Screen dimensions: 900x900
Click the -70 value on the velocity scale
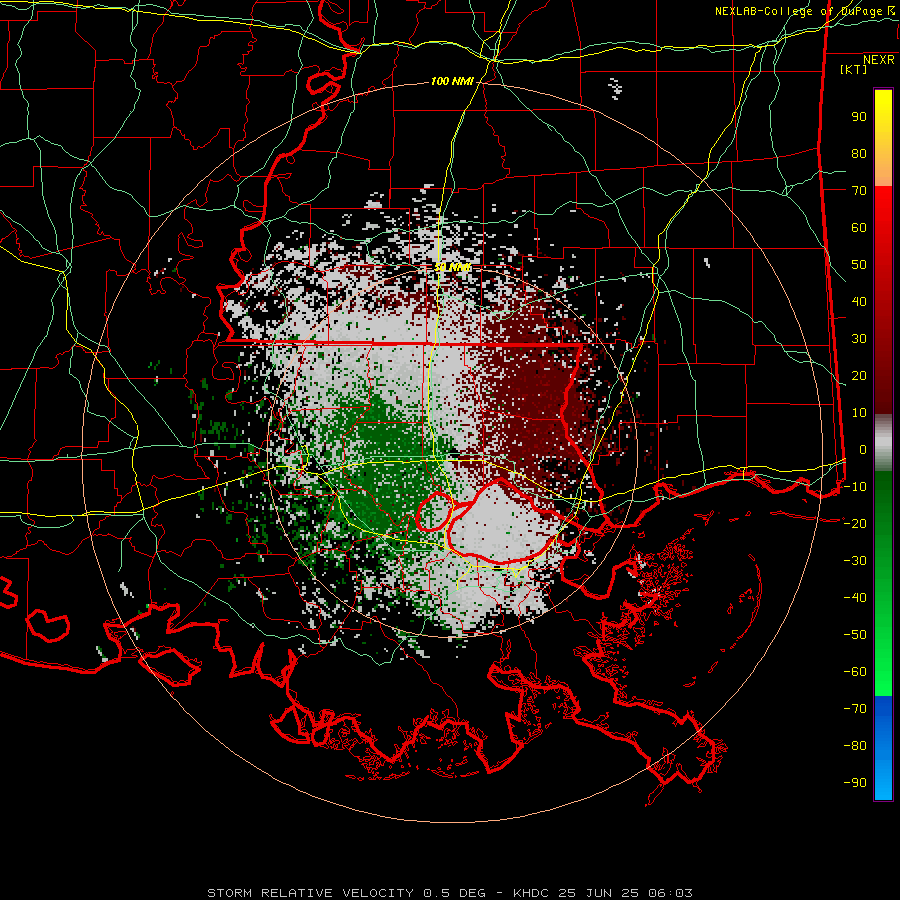855,709
